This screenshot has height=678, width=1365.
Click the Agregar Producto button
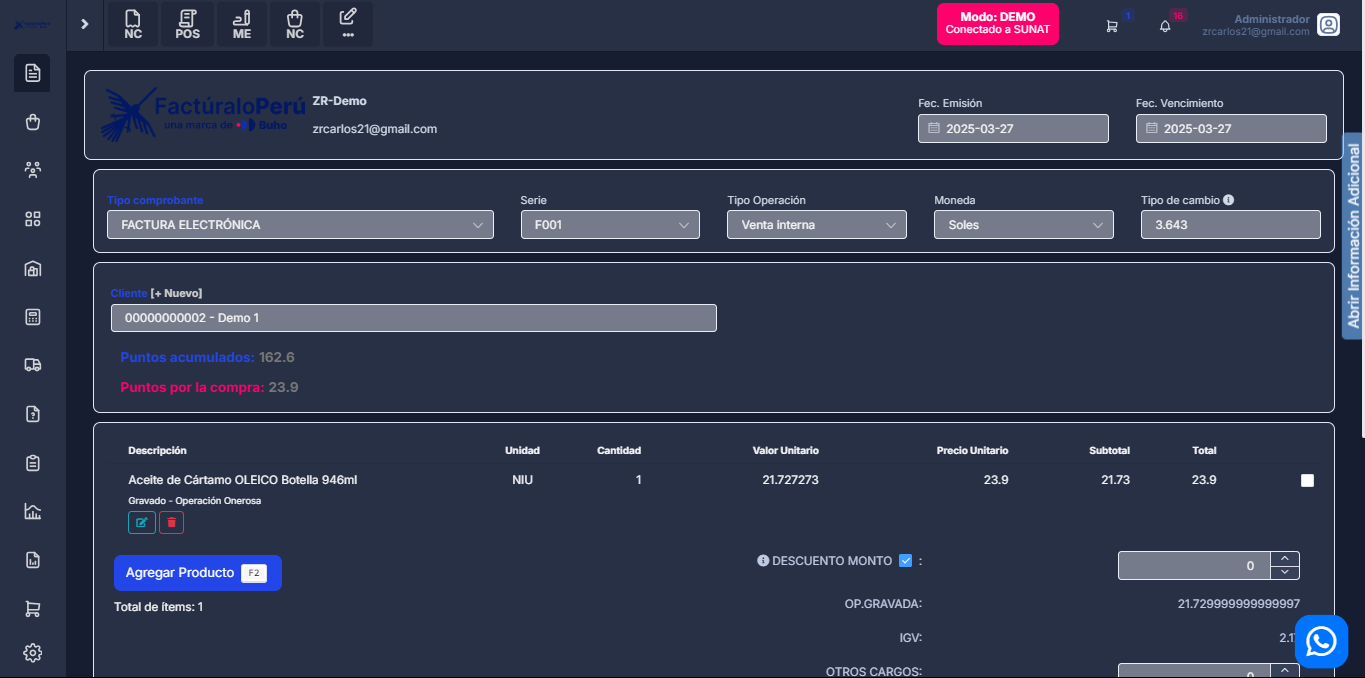(197, 573)
